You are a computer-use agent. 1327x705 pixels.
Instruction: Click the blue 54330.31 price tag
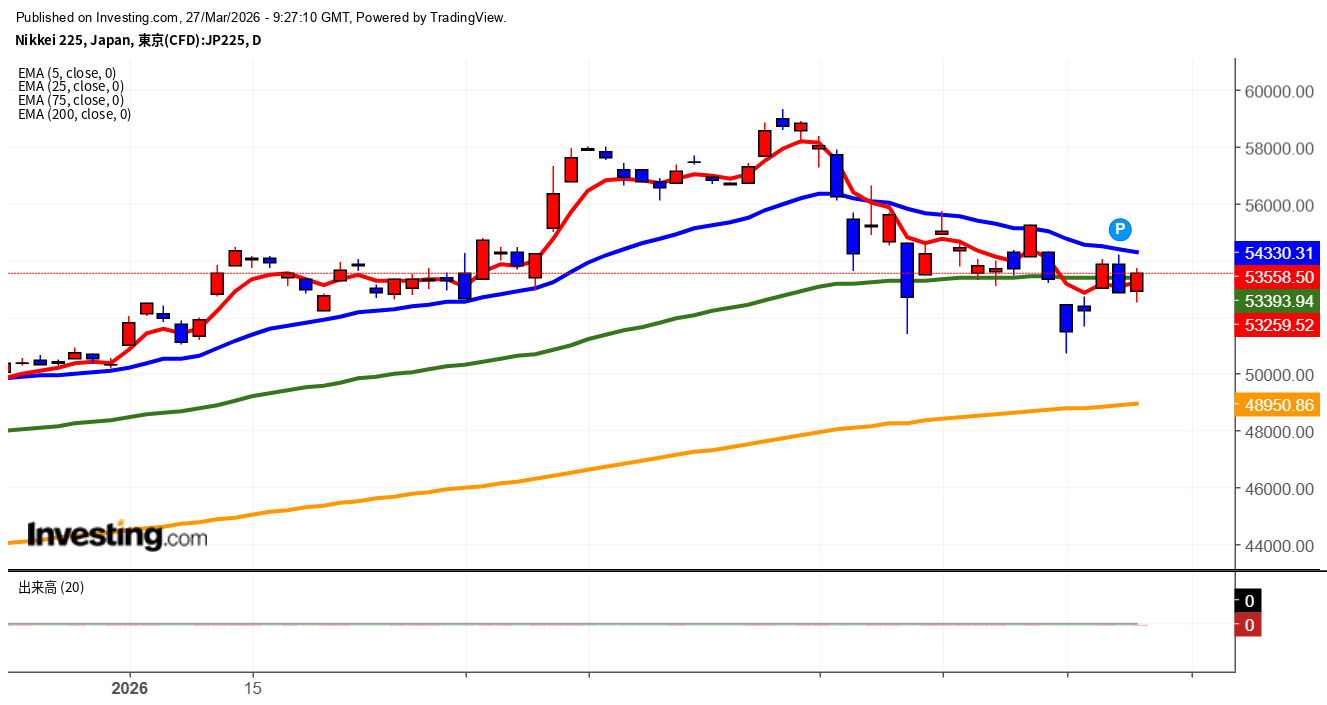[x=1277, y=253]
